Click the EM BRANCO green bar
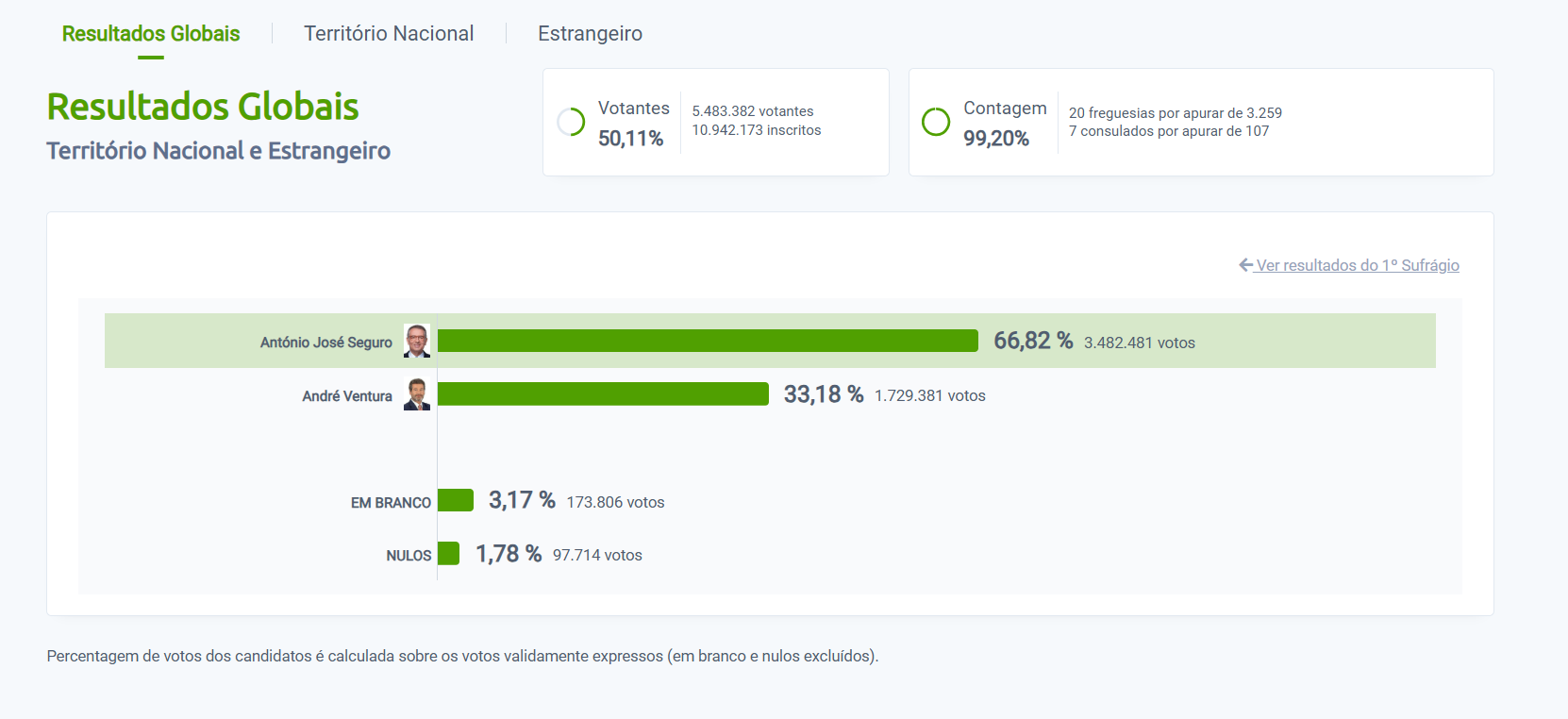Screen dimensions: 1568x719 point(456,500)
